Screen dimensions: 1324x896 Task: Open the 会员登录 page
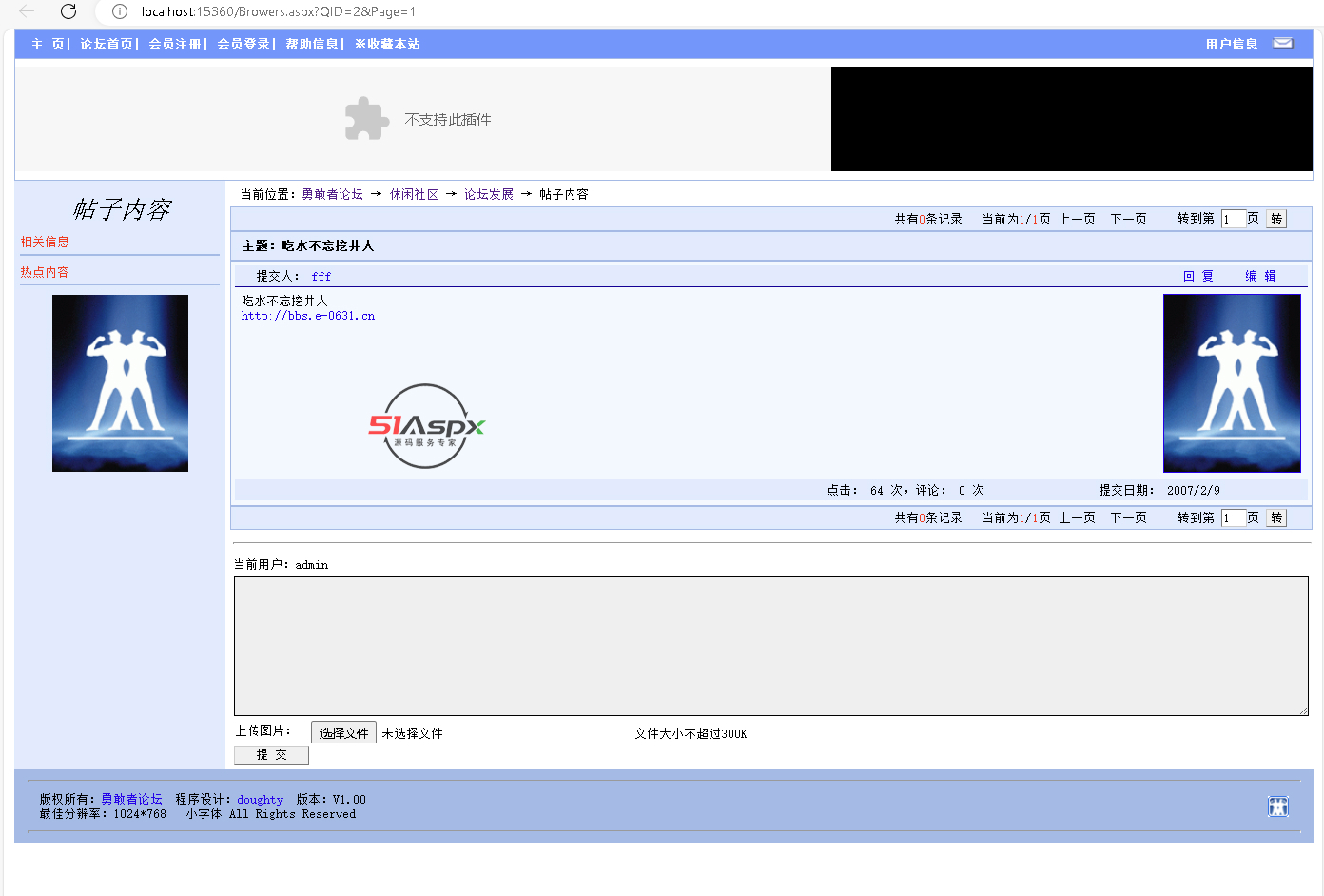[x=243, y=44]
